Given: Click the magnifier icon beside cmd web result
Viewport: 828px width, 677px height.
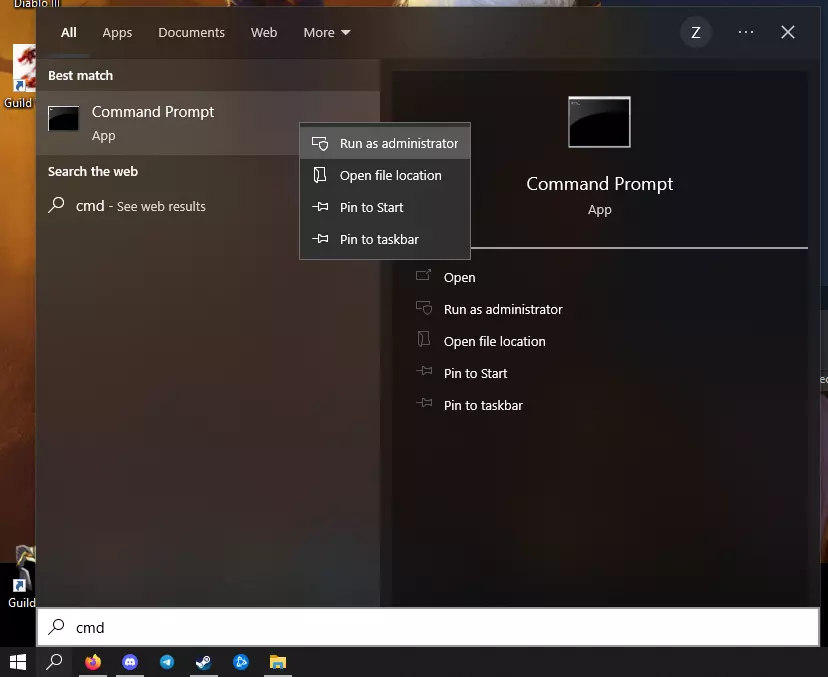Looking at the screenshot, I should 56,205.
